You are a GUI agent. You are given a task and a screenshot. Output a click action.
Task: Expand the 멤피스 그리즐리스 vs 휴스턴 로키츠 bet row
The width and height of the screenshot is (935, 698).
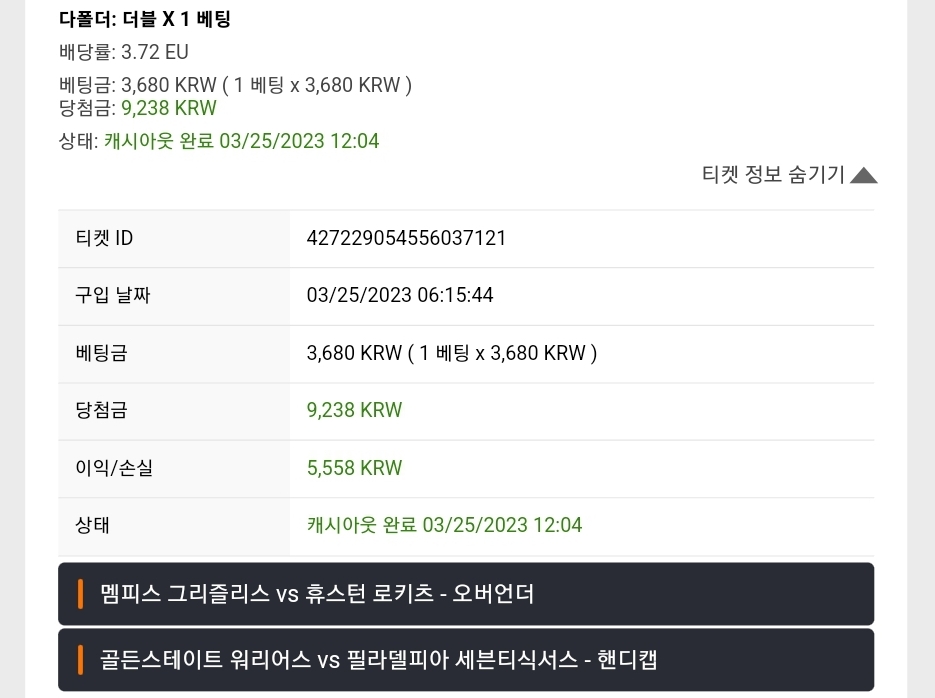click(466, 594)
